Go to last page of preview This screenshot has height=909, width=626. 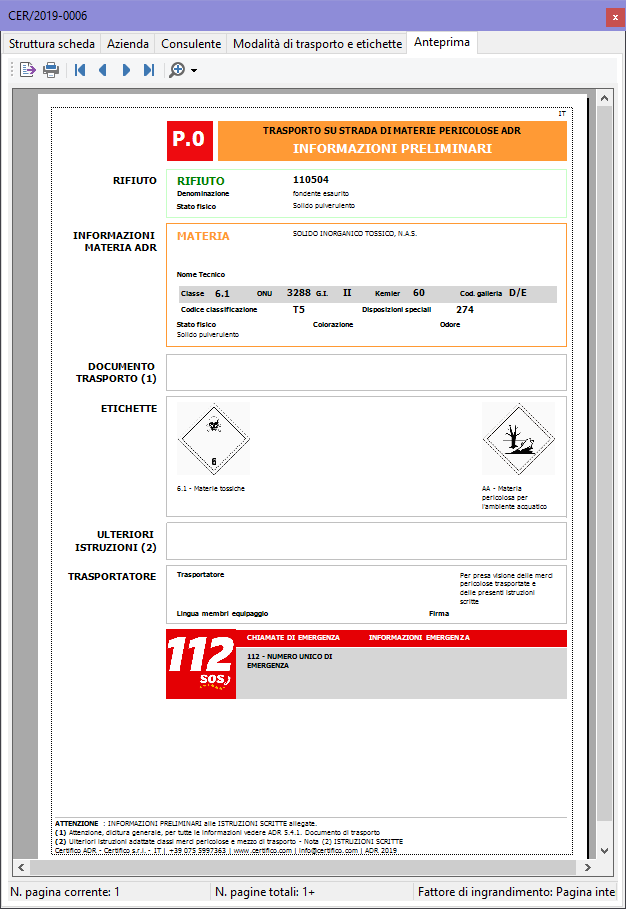[149, 70]
